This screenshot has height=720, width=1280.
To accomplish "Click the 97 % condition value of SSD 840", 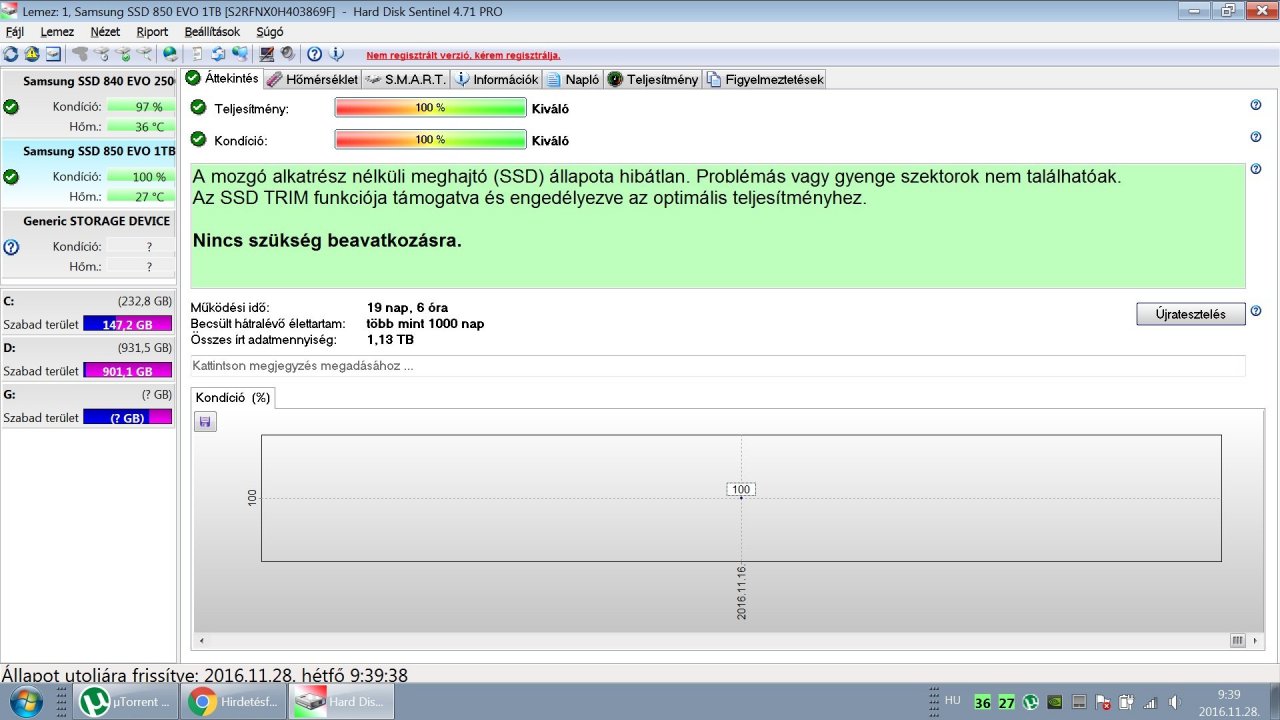I will pos(140,106).
